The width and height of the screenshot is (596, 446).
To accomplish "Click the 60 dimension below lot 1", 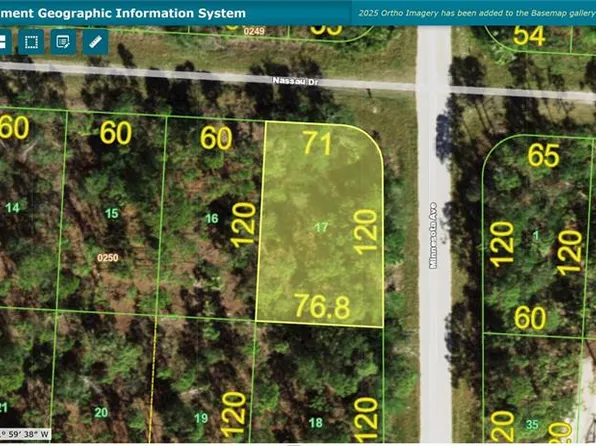I will pyautogui.click(x=530, y=318).
